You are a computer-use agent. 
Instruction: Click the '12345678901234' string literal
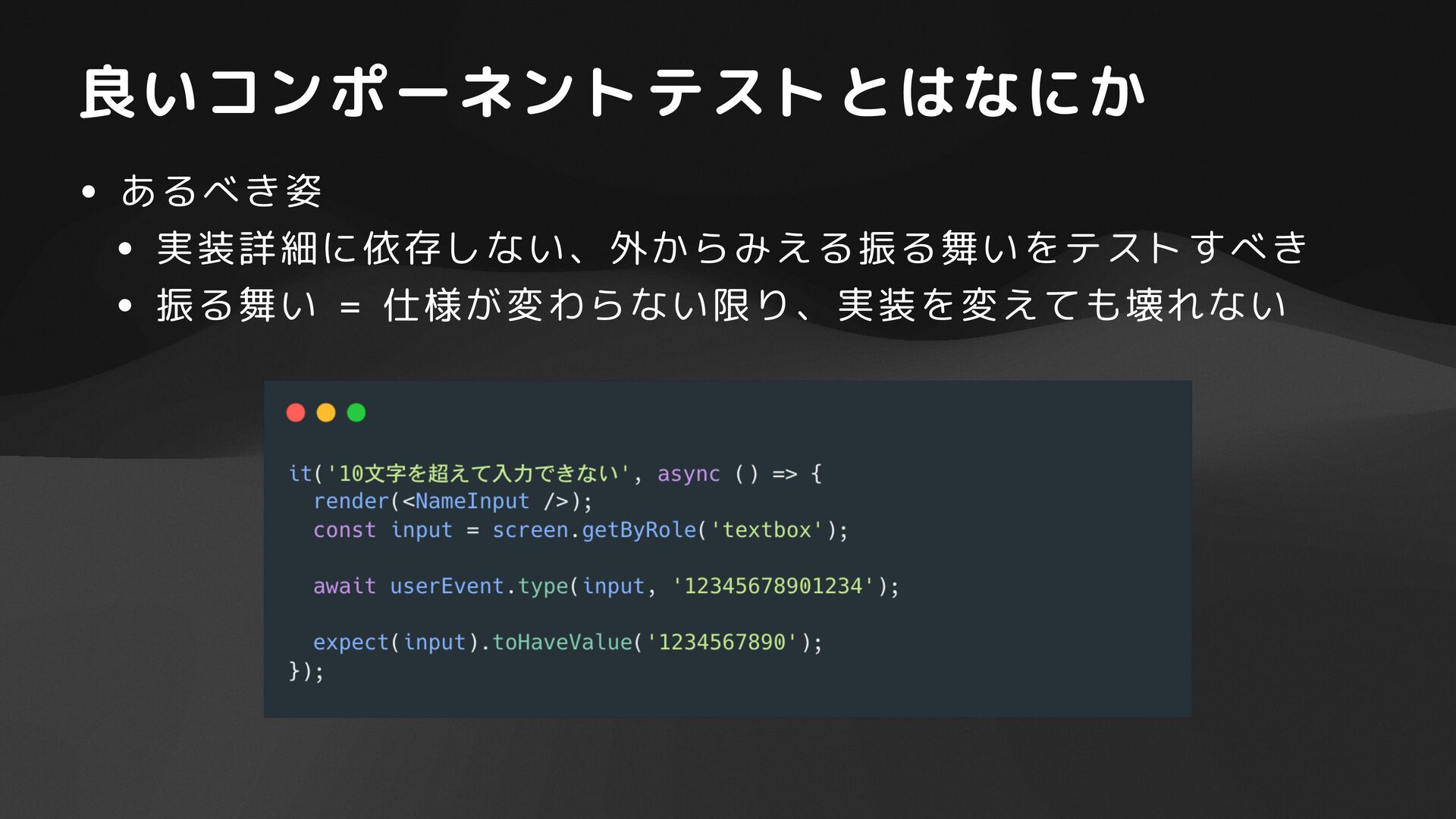click(773, 586)
